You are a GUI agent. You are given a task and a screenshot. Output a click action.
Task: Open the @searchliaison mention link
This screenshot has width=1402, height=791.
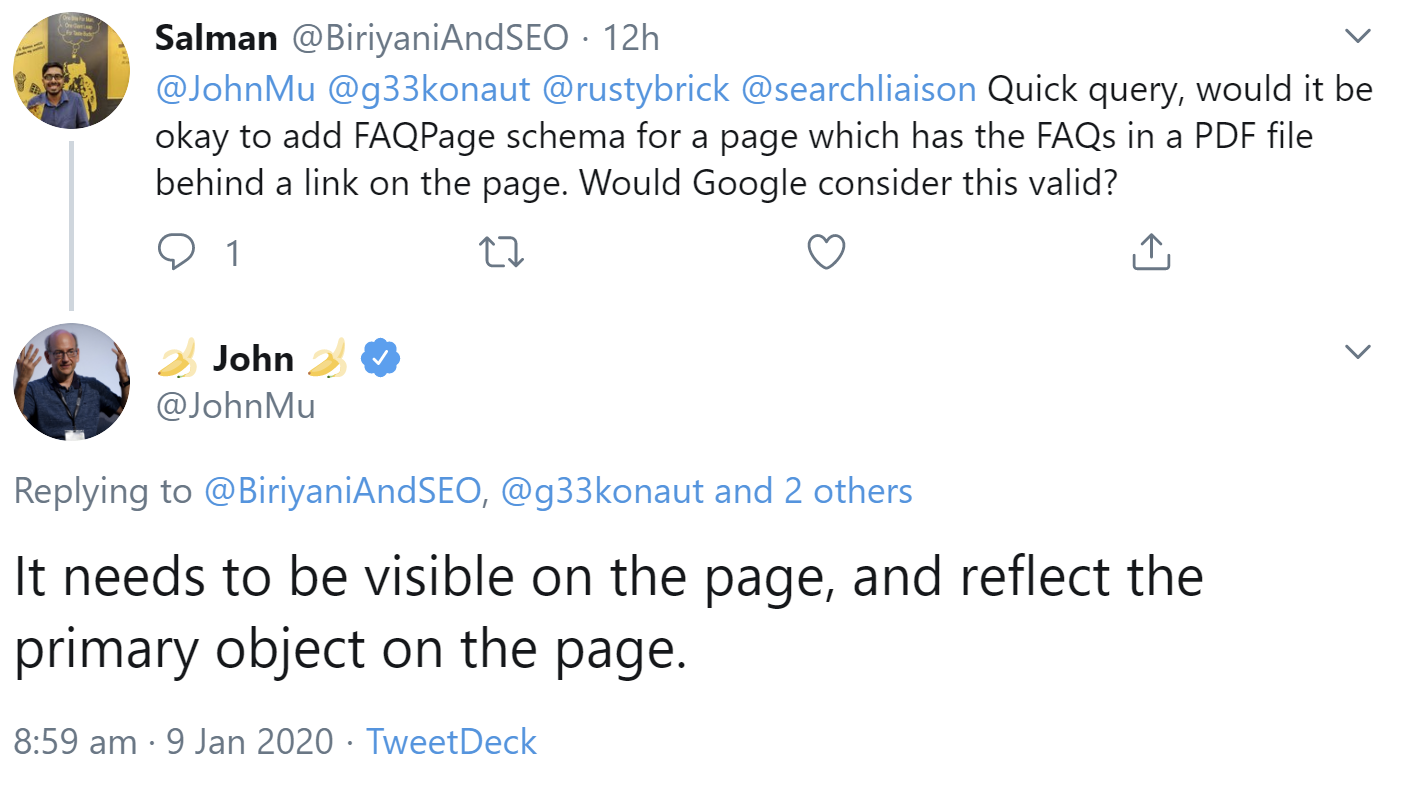point(859,90)
